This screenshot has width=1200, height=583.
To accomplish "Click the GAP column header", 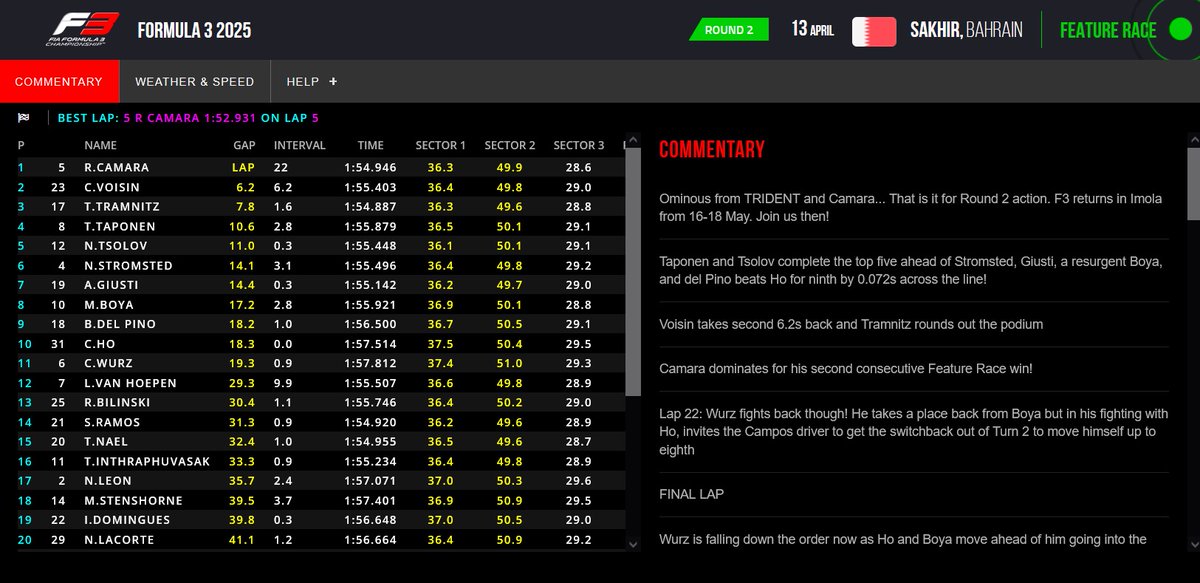I will [244, 145].
